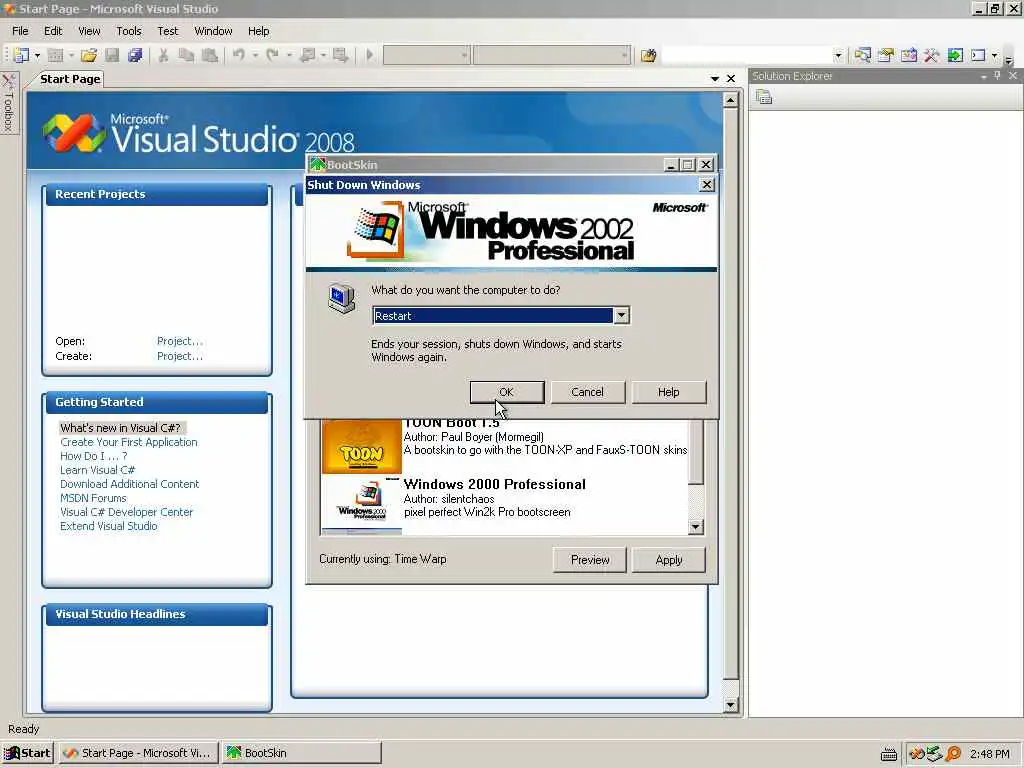This screenshot has width=1024, height=768.
Task: Open 'How Do I ... ?' link
Action: tap(93, 456)
